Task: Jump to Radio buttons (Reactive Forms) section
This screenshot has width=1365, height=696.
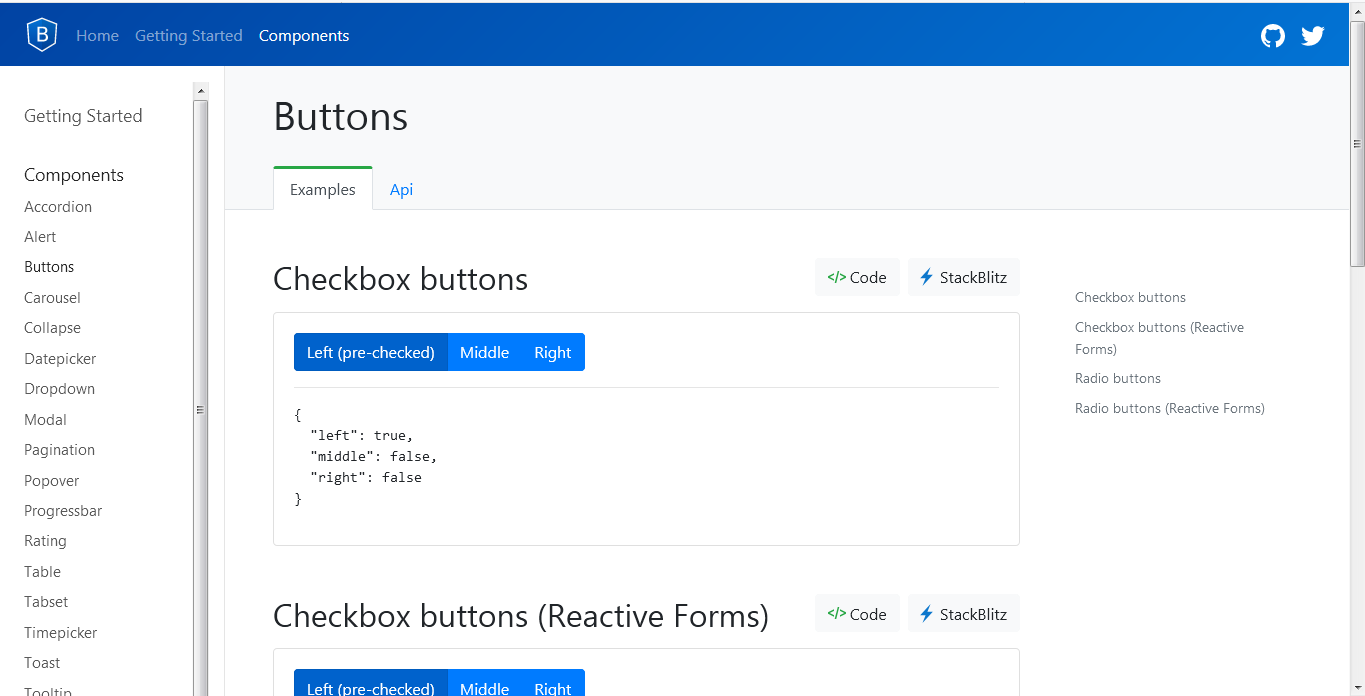Action: (1169, 408)
